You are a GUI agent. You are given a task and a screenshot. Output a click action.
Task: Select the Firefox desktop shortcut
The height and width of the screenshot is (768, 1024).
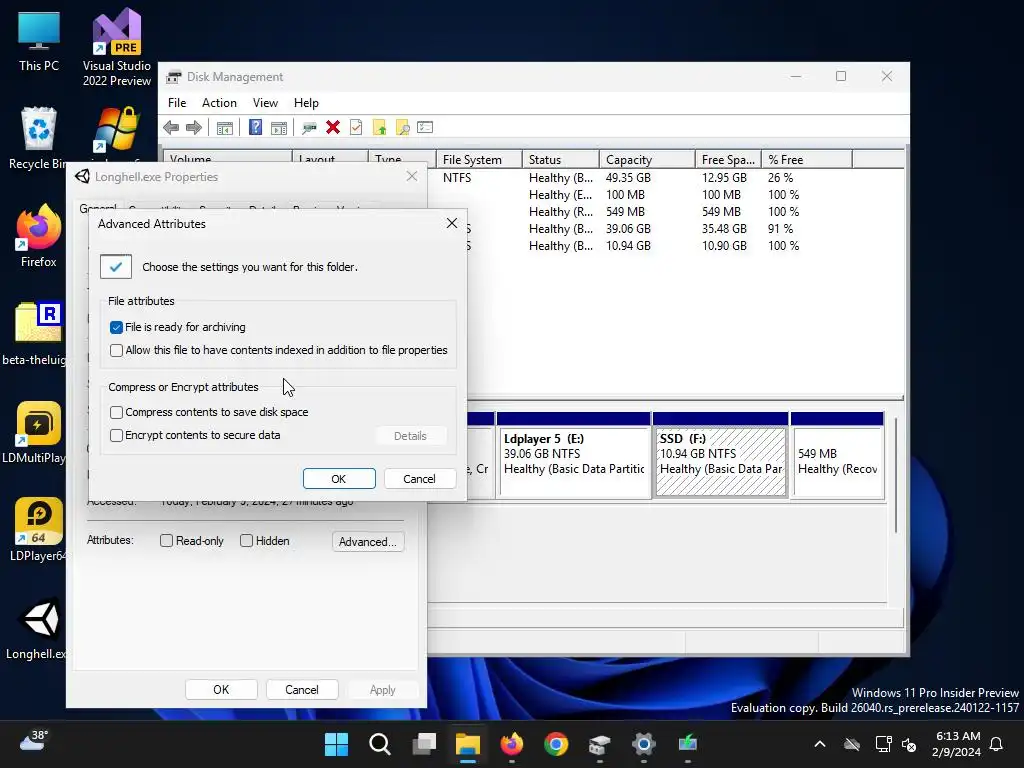click(x=39, y=236)
